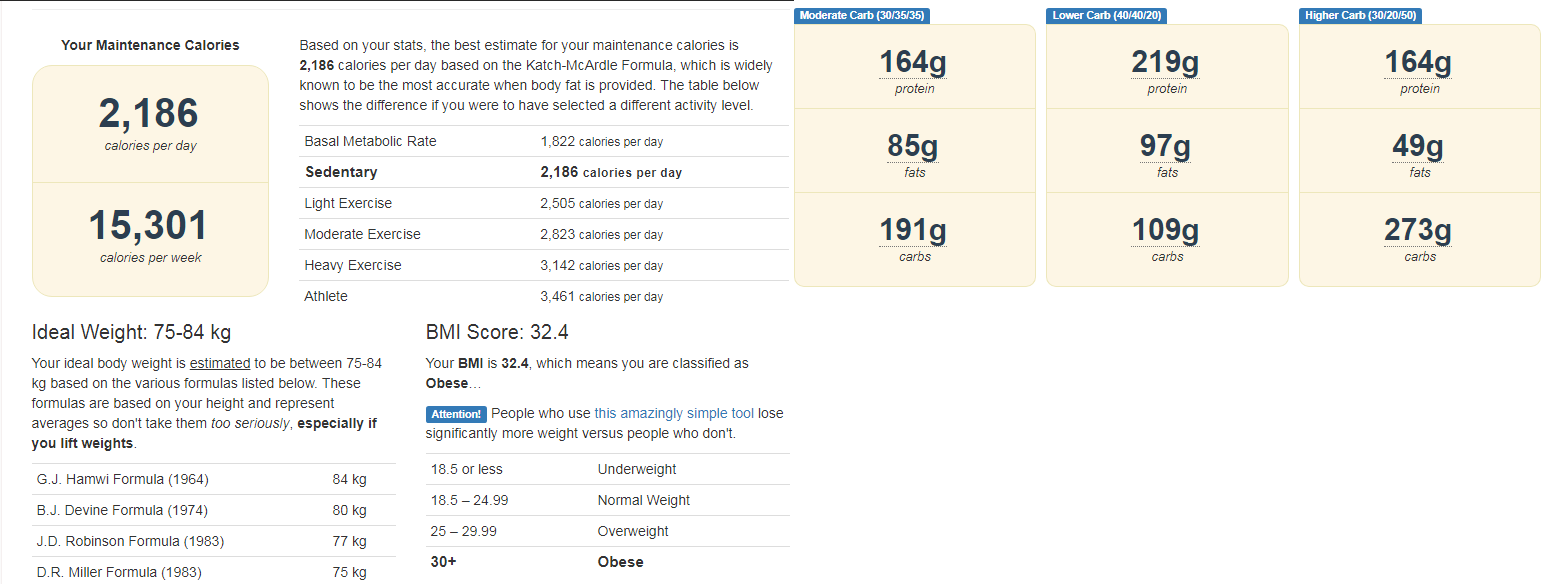Open the "this amazingly simple tool" link
The width and height of the screenshot is (1550, 584).
[x=674, y=413]
